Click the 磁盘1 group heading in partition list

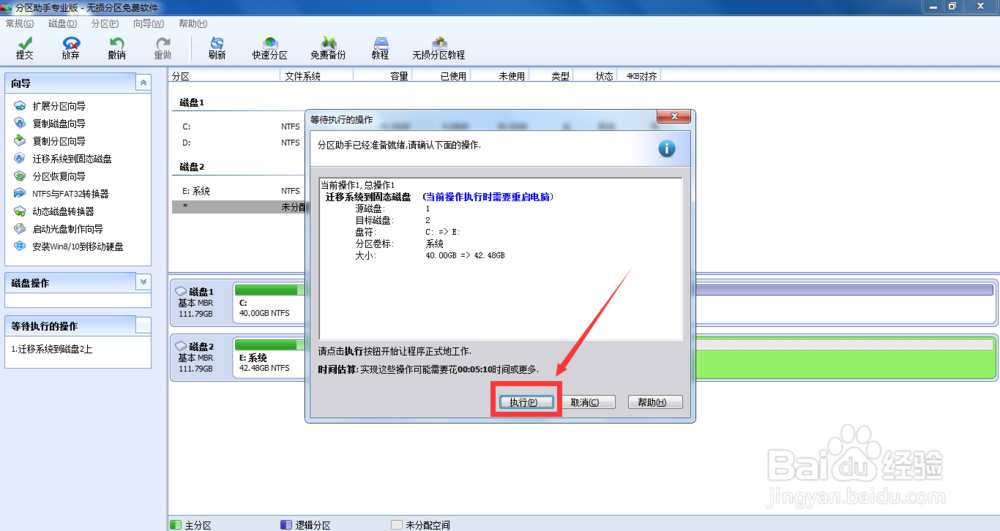point(192,102)
